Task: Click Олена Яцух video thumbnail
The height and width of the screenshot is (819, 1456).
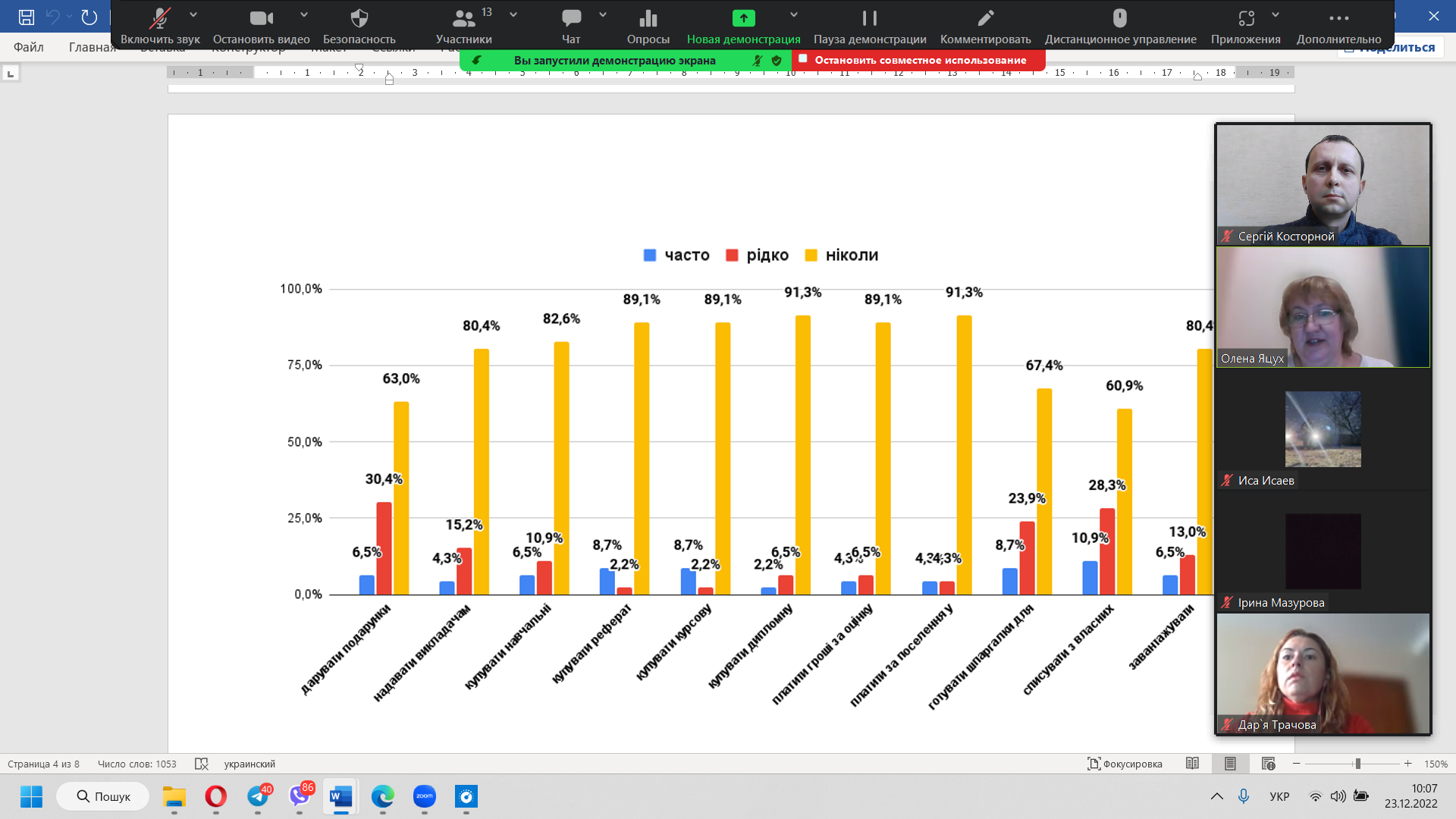Action: click(x=1323, y=307)
